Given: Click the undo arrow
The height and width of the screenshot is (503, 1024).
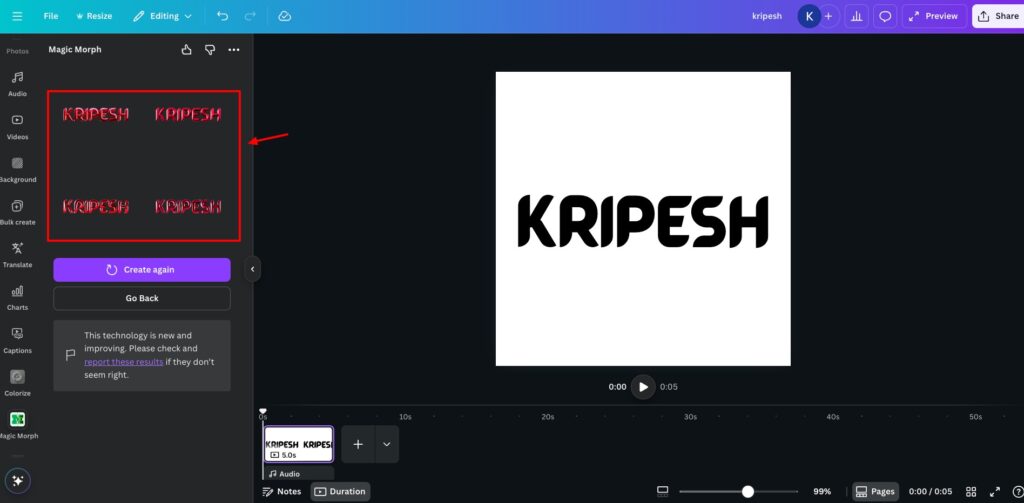Looking at the screenshot, I should (222, 16).
